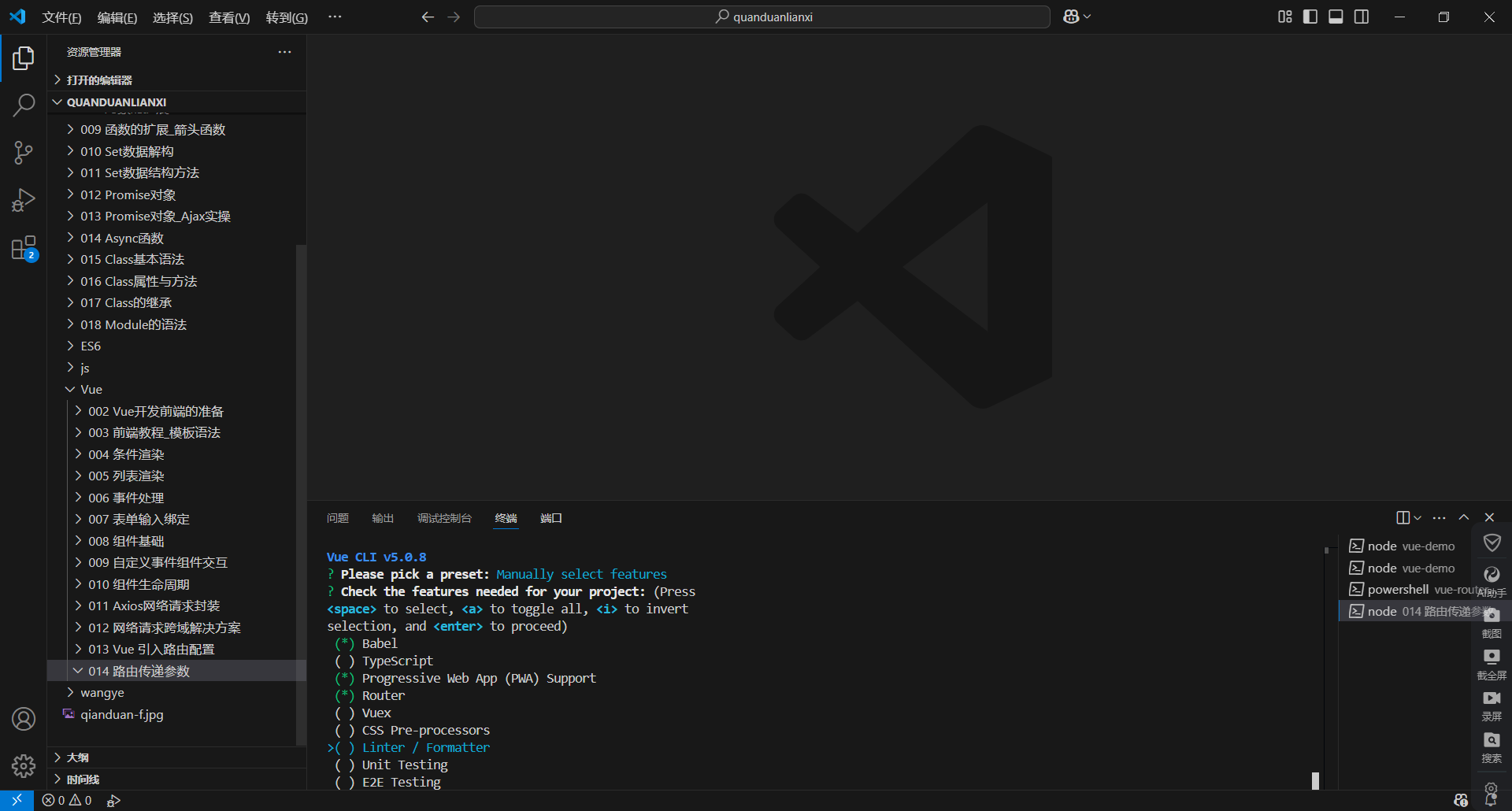Open the 搜索 search tool on right
The height and width of the screenshot is (811, 1512).
[1492, 747]
